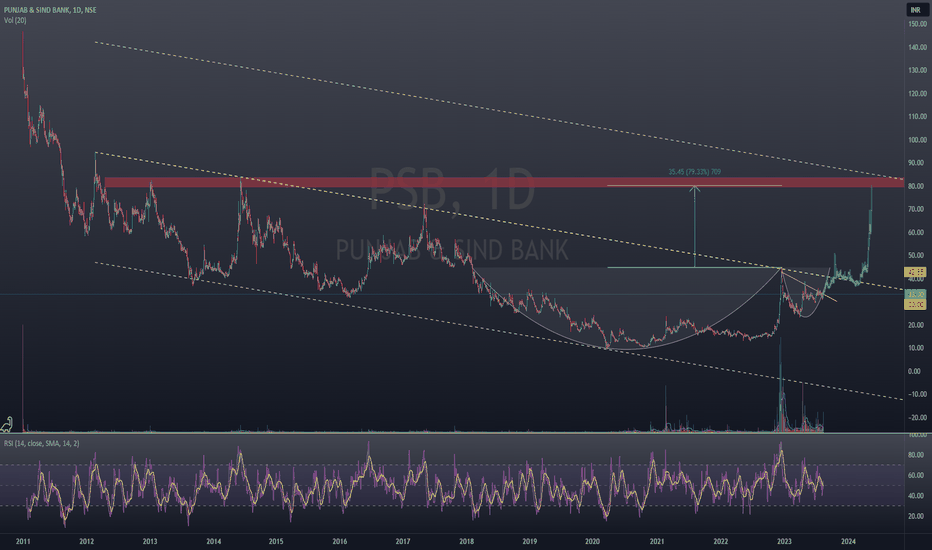Viewport: 932px width, 550px height.
Task: Click 110.00 on the price scale
Action: (917, 117)
